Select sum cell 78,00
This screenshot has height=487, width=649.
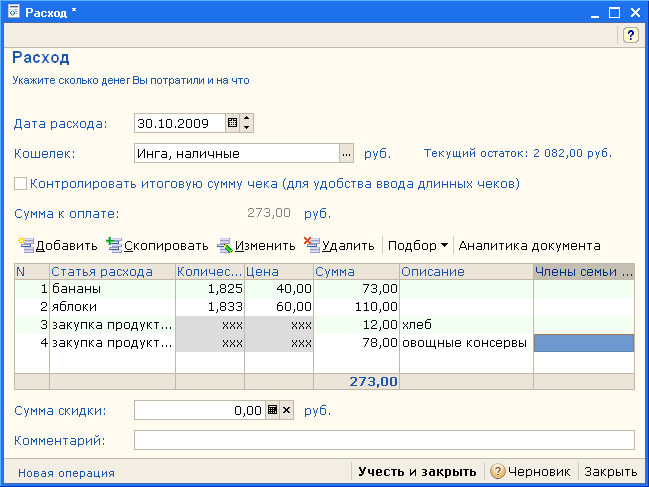click(356, 343)
